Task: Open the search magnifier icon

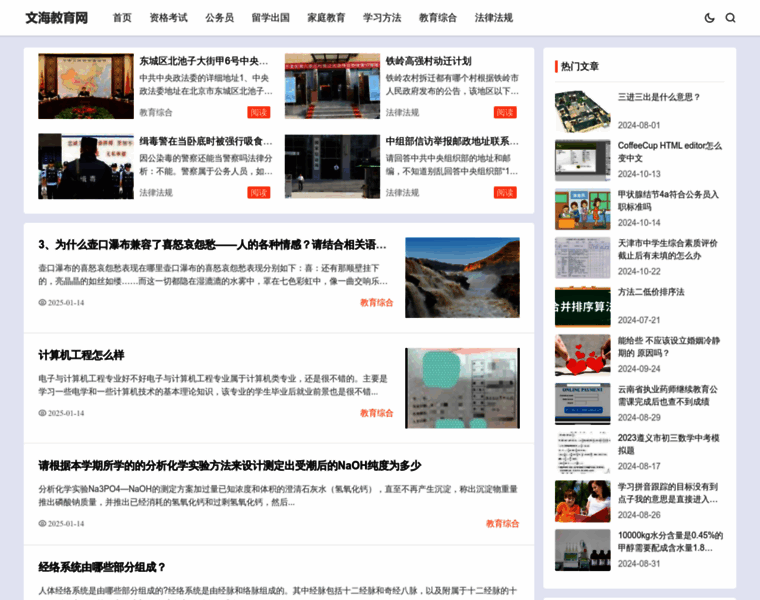Action: (x=730, y=18)
